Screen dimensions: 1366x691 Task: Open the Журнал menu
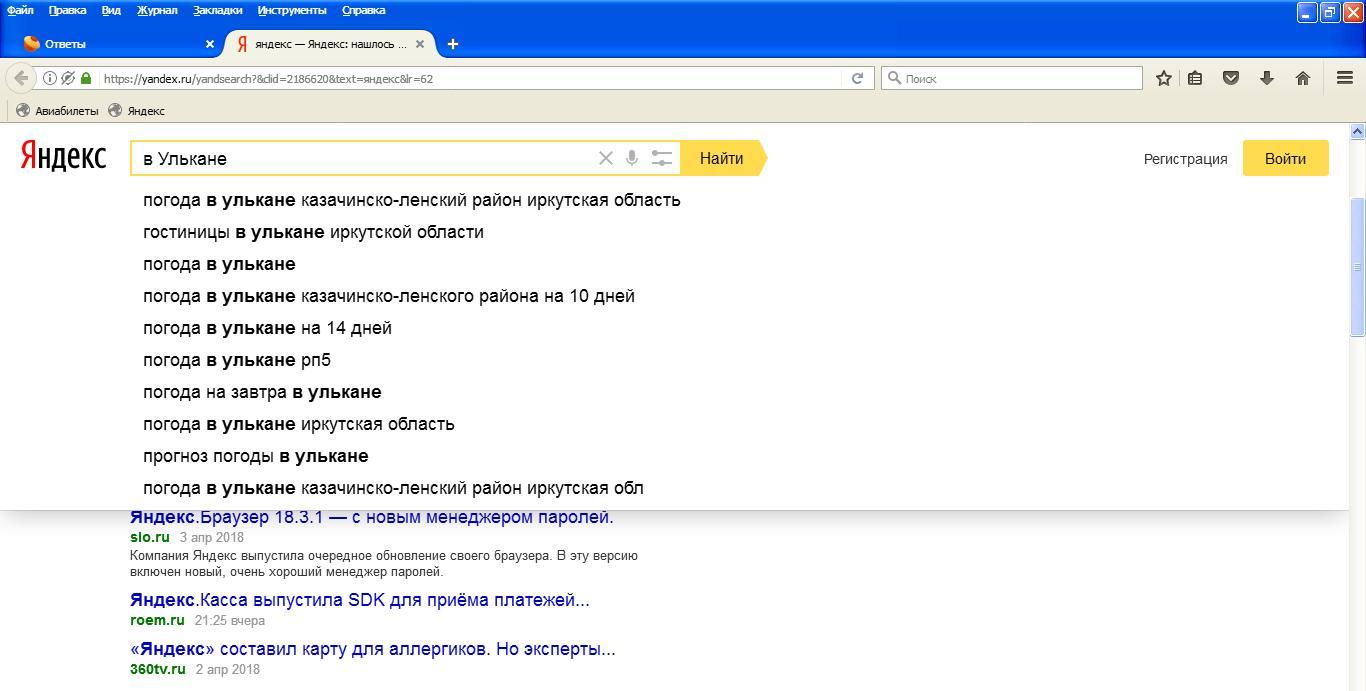click(x=156, y=10)
